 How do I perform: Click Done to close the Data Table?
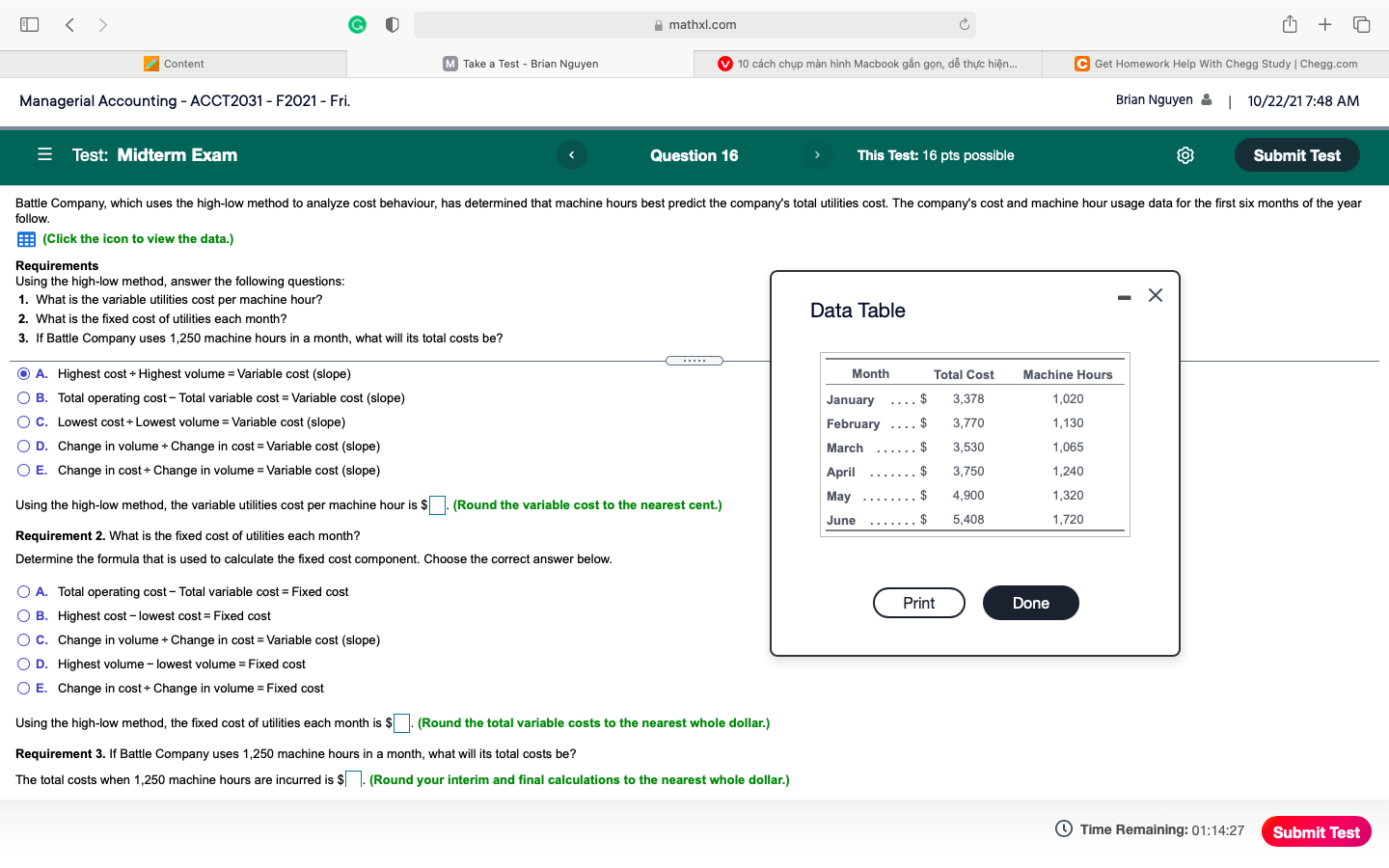tap(1030, 603)
